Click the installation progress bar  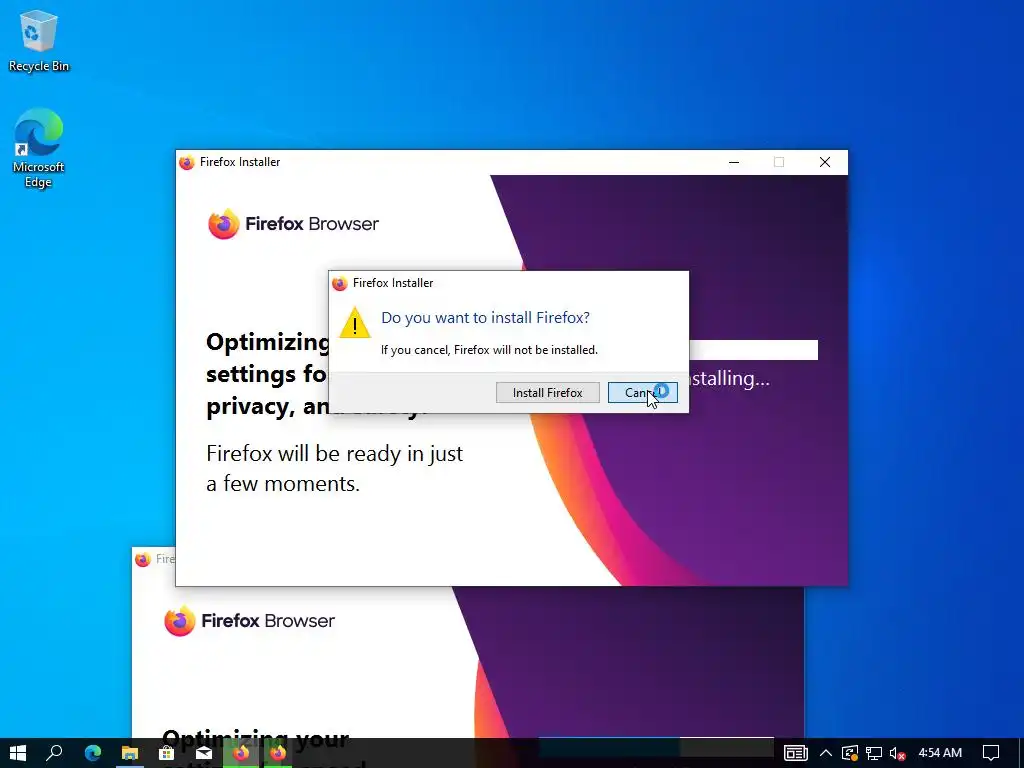(x=753, y=350)
